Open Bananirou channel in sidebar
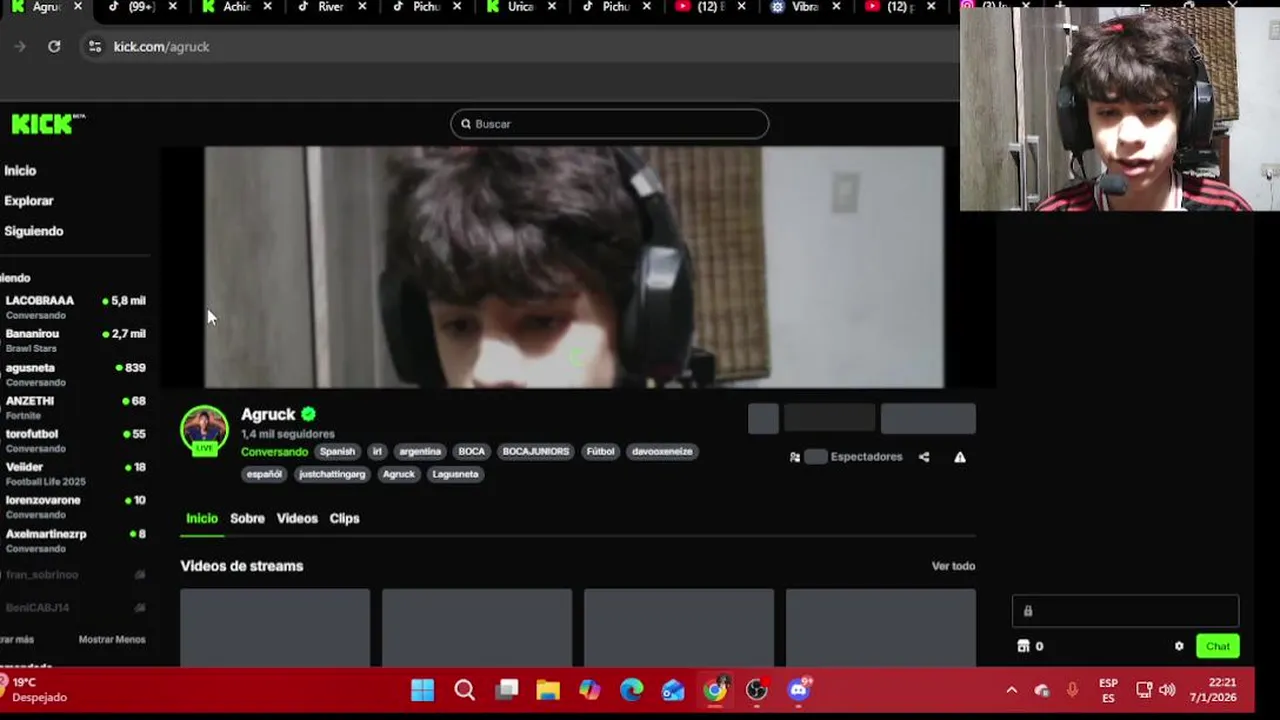This screenshot has width=1280, height=720. [x=75, y=340]
